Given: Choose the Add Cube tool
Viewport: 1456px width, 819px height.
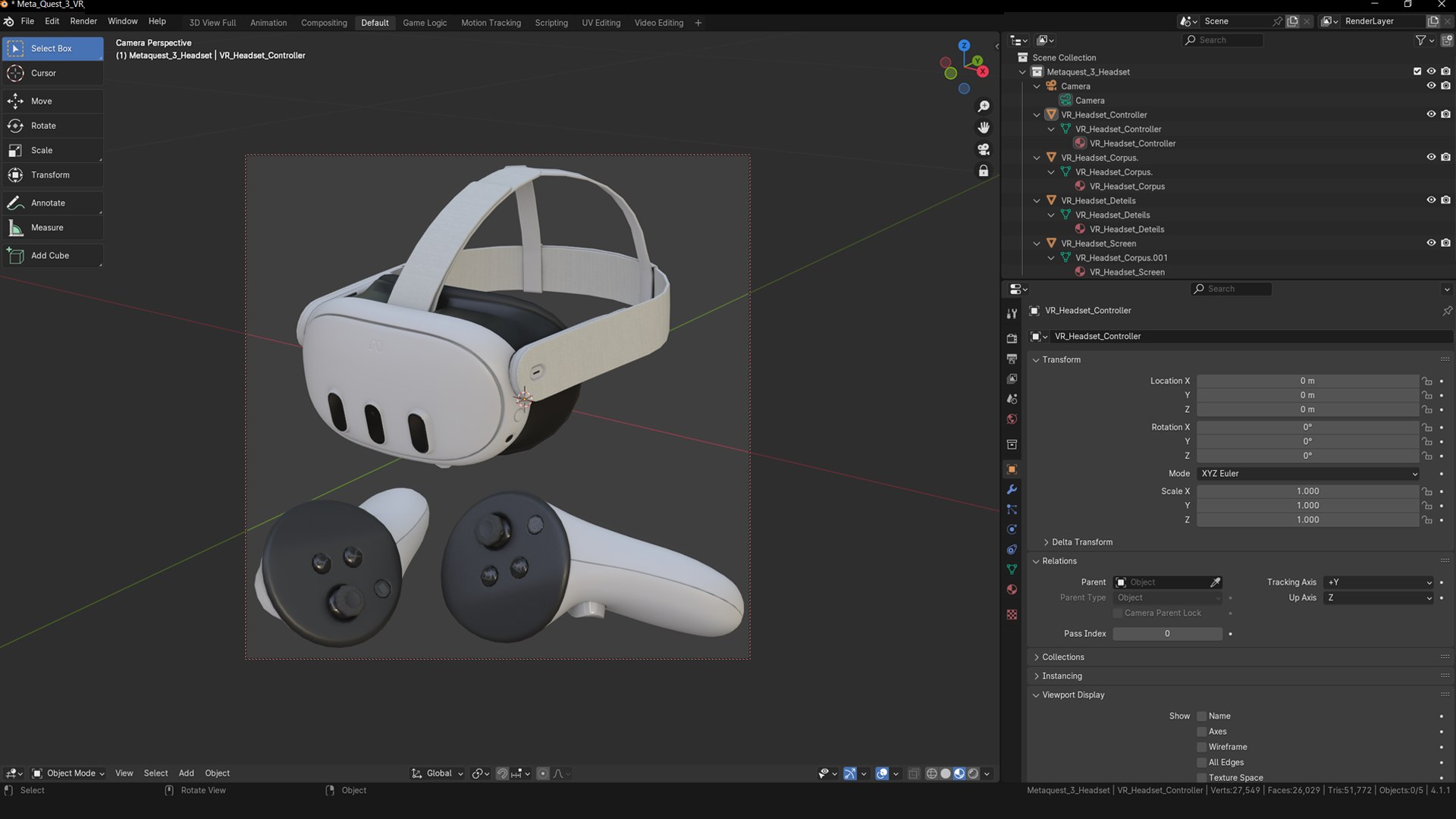Looking at the screenshot, I should (52, 256).
